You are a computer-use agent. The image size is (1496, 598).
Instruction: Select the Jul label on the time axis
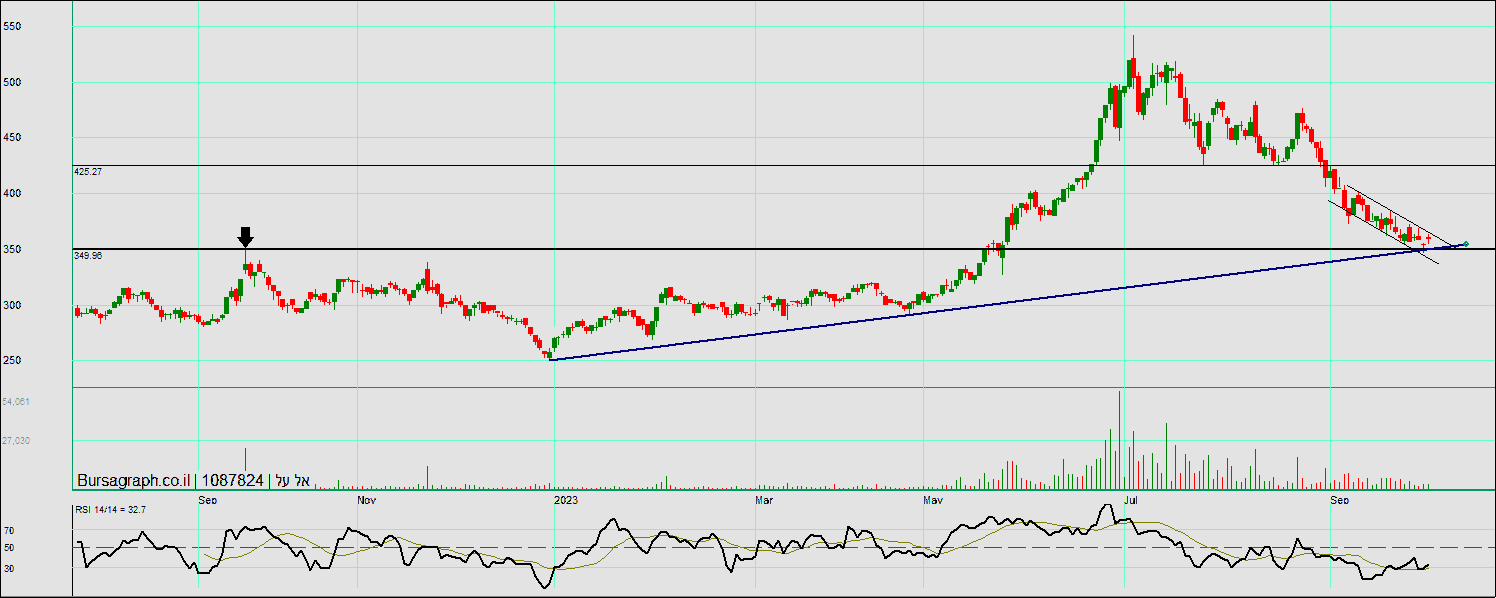pyautogui.click(x=1133, y=498)
